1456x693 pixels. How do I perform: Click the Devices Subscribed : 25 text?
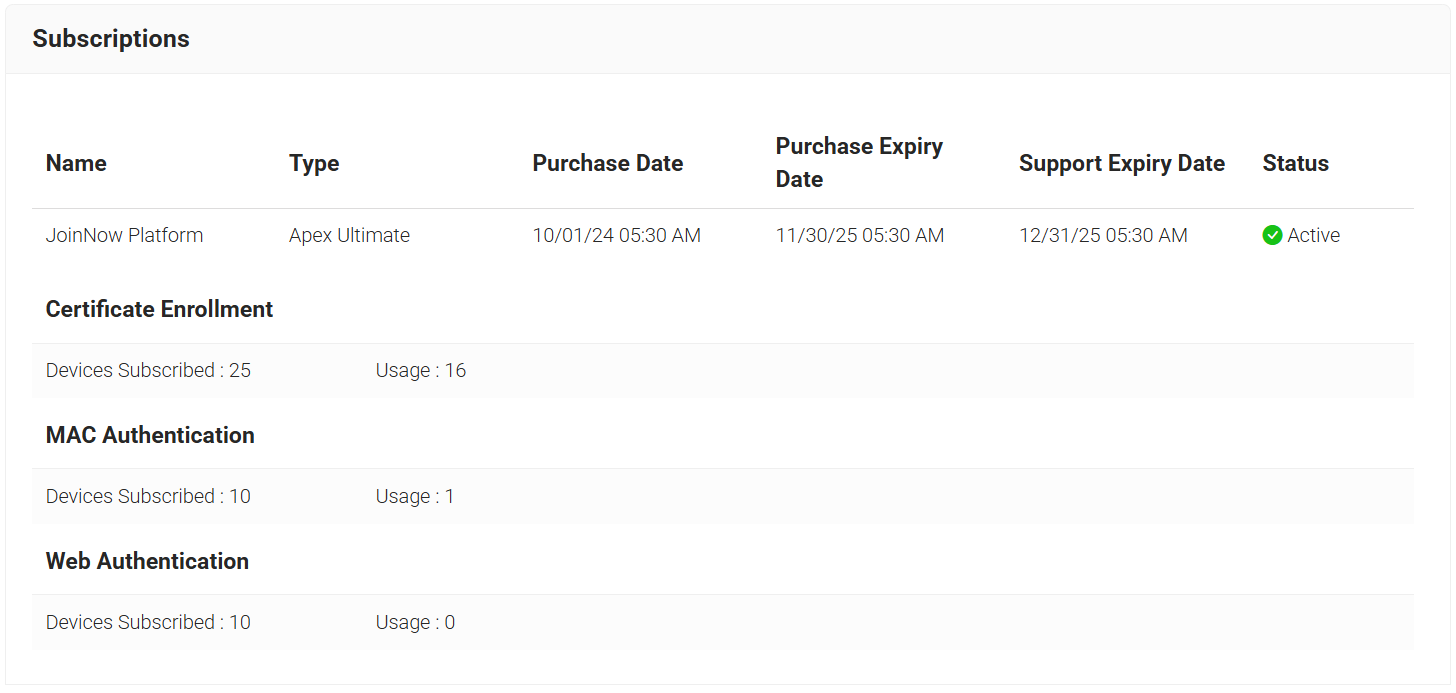pyautogui.click(x=148, y=371)
